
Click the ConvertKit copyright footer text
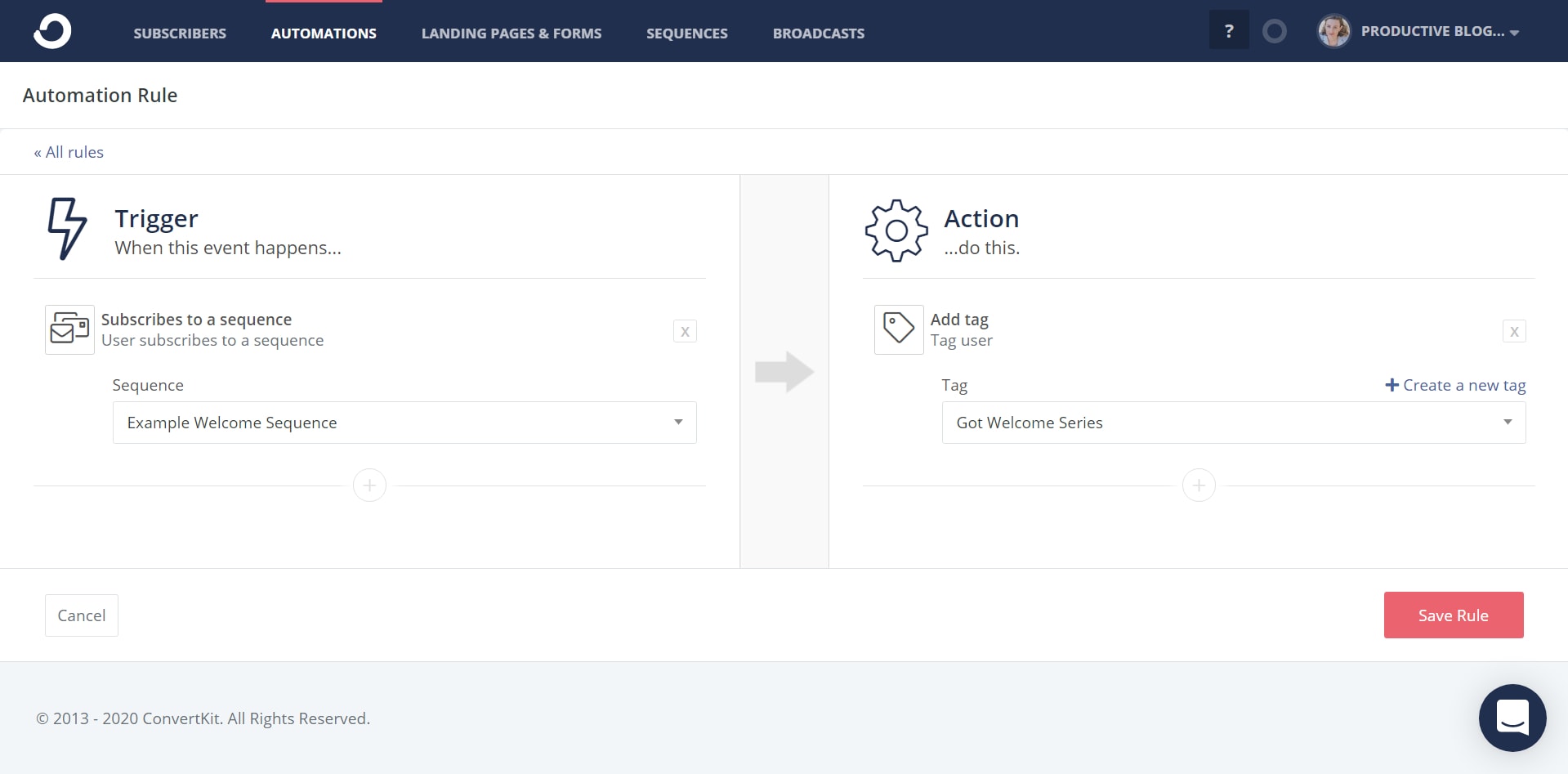point(203,718)
